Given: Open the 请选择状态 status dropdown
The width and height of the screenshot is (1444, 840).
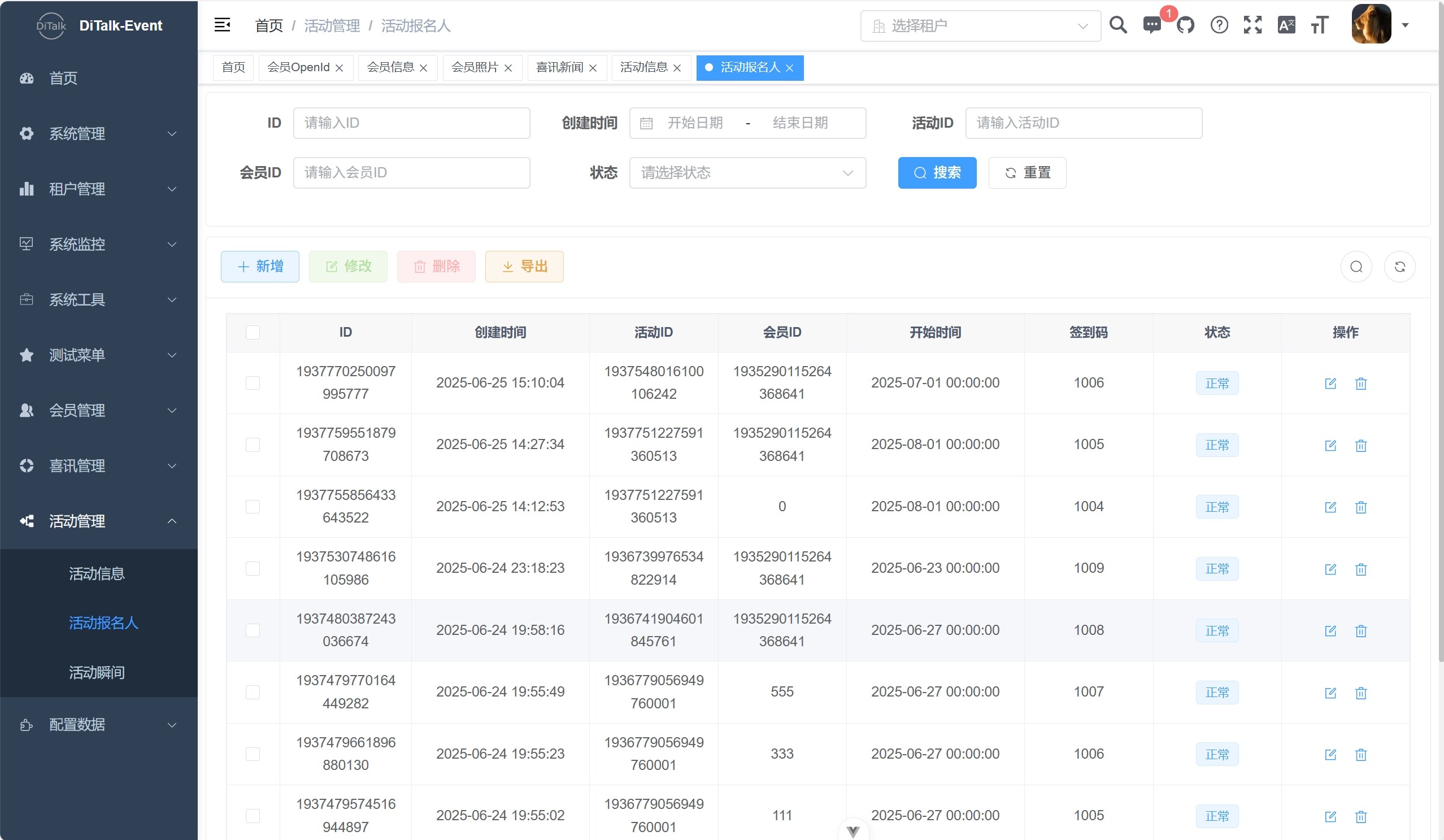Looking at the screenshot, I should coord(747,172).
